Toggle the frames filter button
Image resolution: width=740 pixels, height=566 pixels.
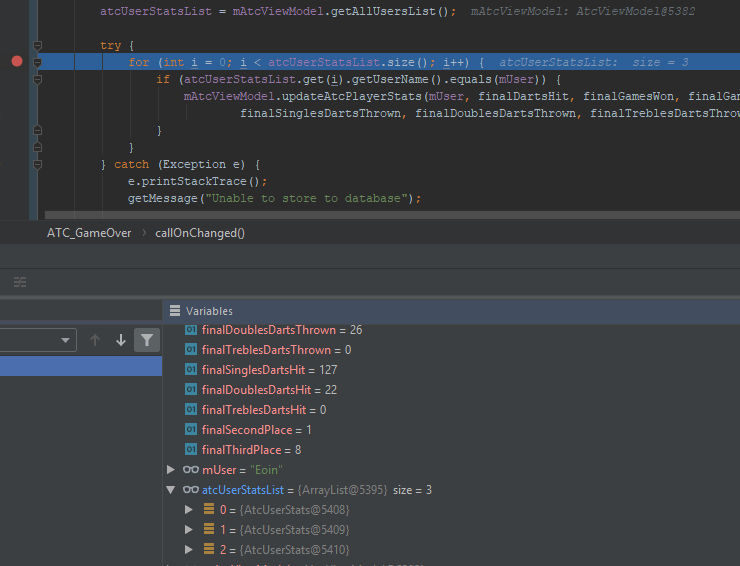(x=147, y=340)
